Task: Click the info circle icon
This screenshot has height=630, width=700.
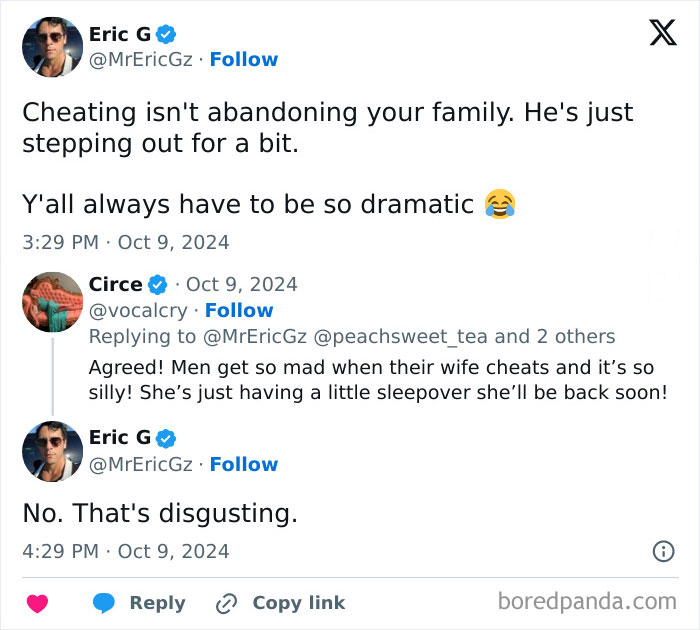Action: [662, 551]
